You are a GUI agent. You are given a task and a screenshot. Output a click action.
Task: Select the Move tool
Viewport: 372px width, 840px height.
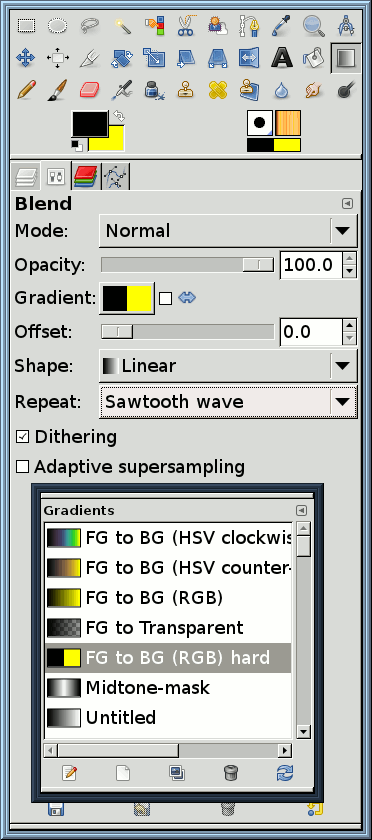click(26, 58)
